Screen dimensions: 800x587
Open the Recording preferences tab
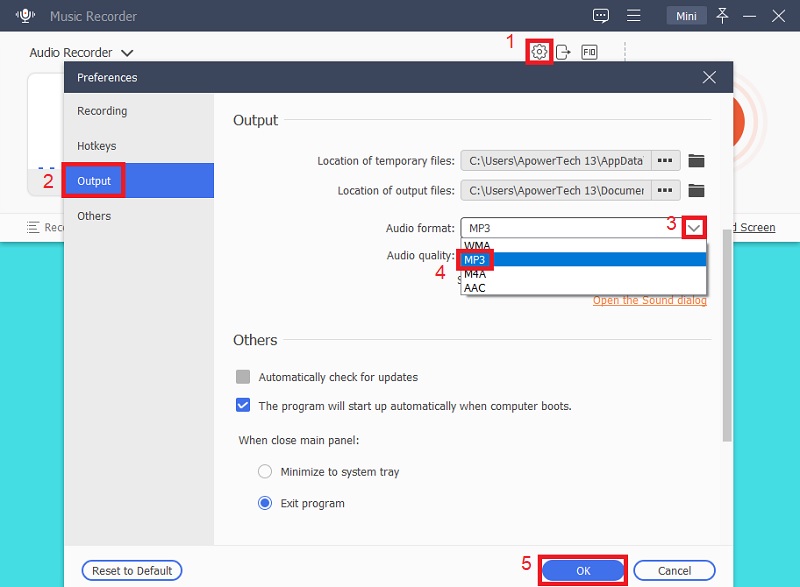coord(139,111)
